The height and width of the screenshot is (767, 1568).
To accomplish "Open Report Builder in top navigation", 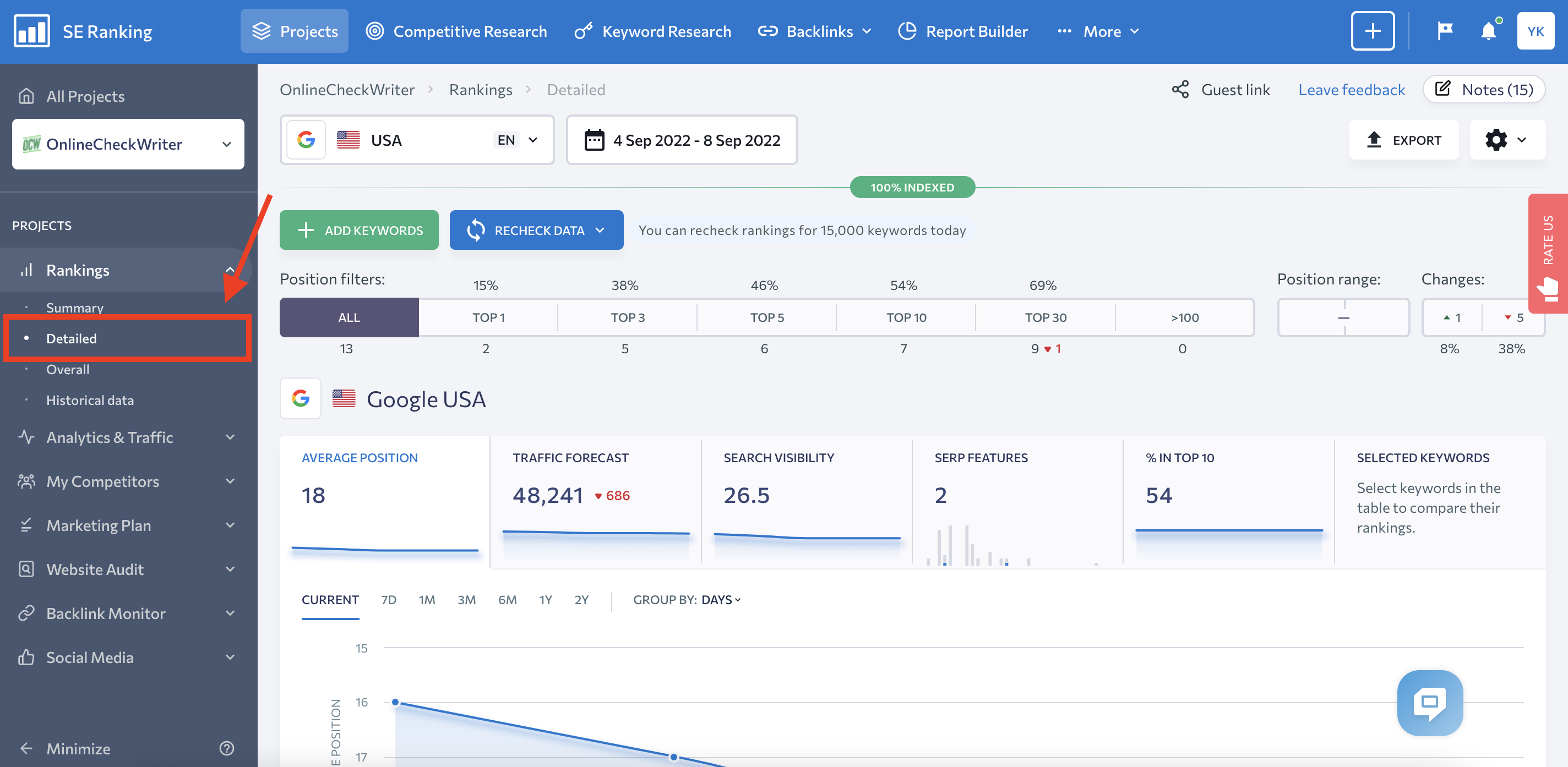I will click(963, 31).
